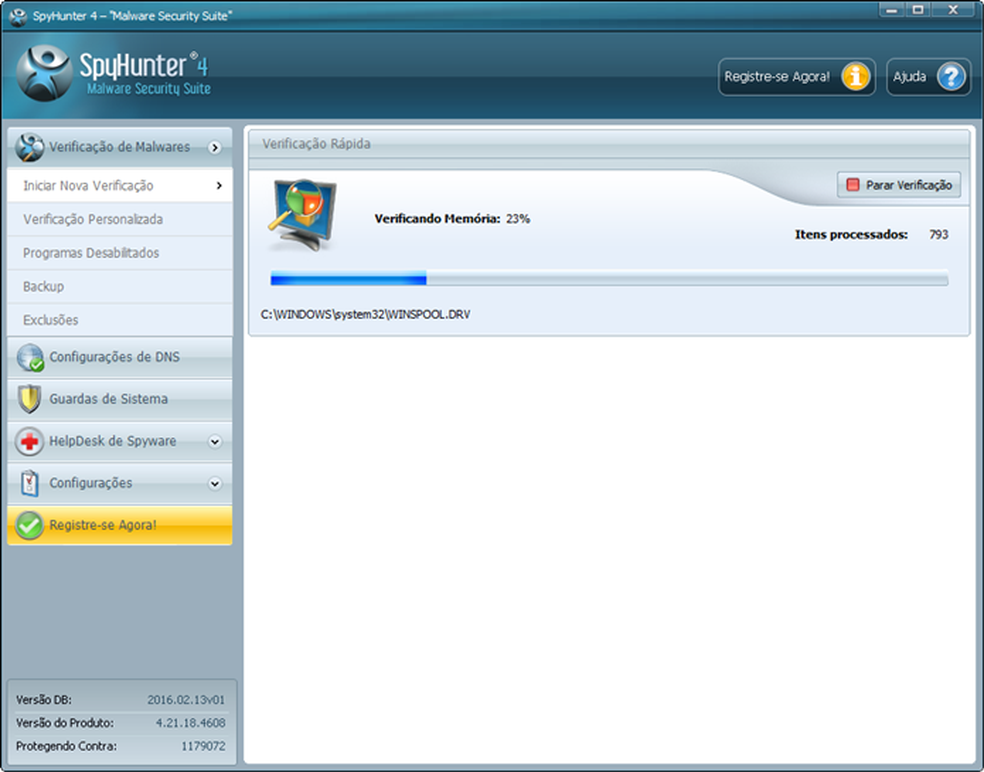984x772 pixels.
Task: Open the Configurações sidebar section
Action: (120, 483)
